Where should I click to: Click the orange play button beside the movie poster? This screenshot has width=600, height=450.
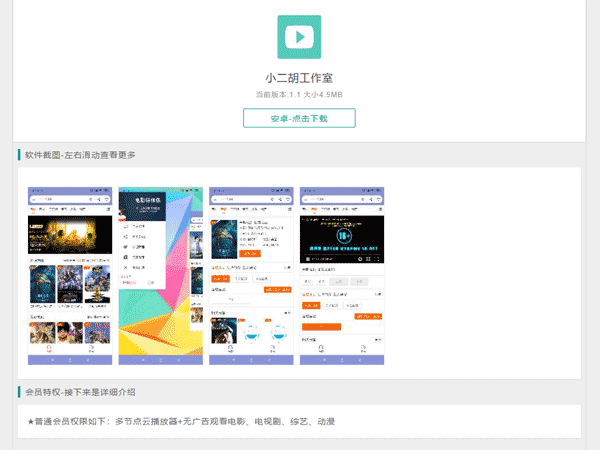point(250,254)
